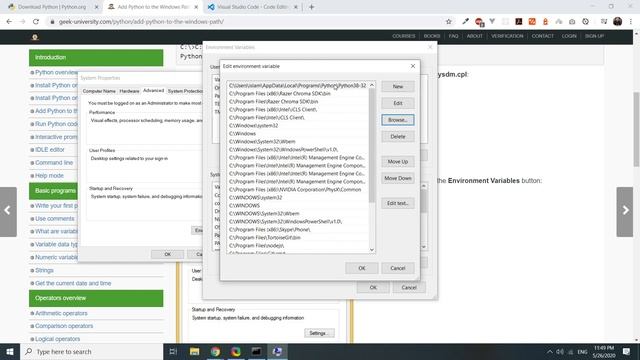The height and width of the screenshot is (360, 640).
Task: Click Cancel in the Environment Variables window
Action: click(x=409, y=287)
